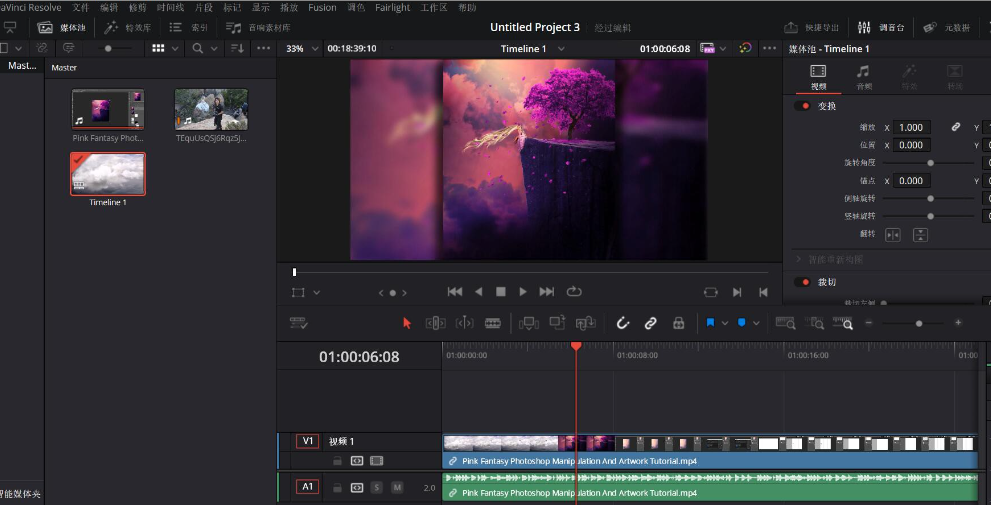Open media pool three-dot options menu
This screenshot has width=991, height=505.
(x=264, y=48)
